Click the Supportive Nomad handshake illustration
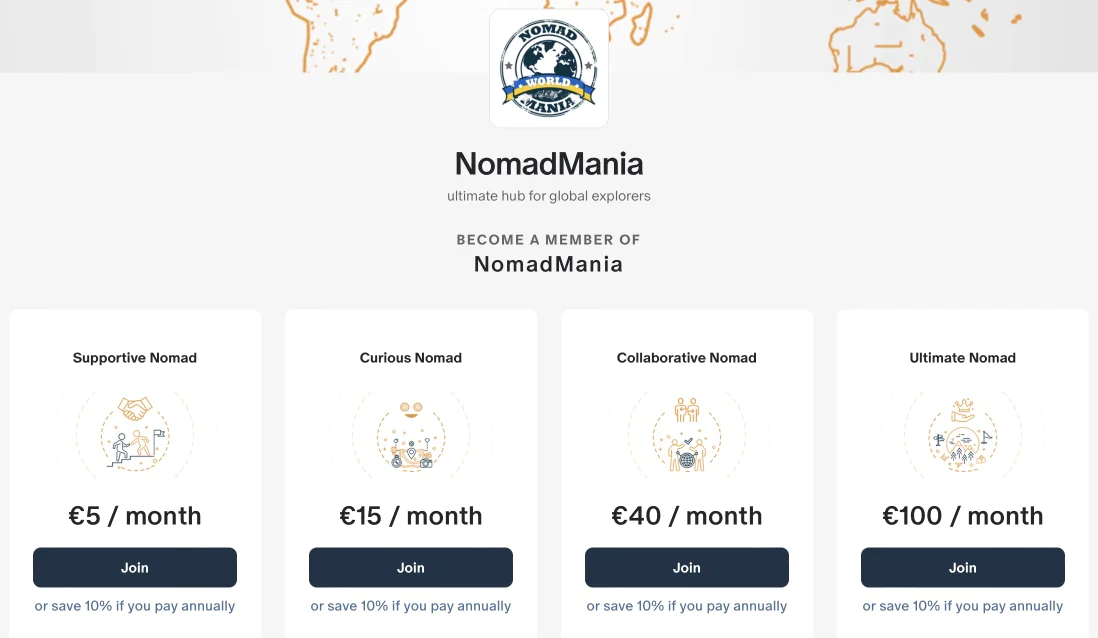The width and height of the screenshot is (1098, 638). point(135,435)
